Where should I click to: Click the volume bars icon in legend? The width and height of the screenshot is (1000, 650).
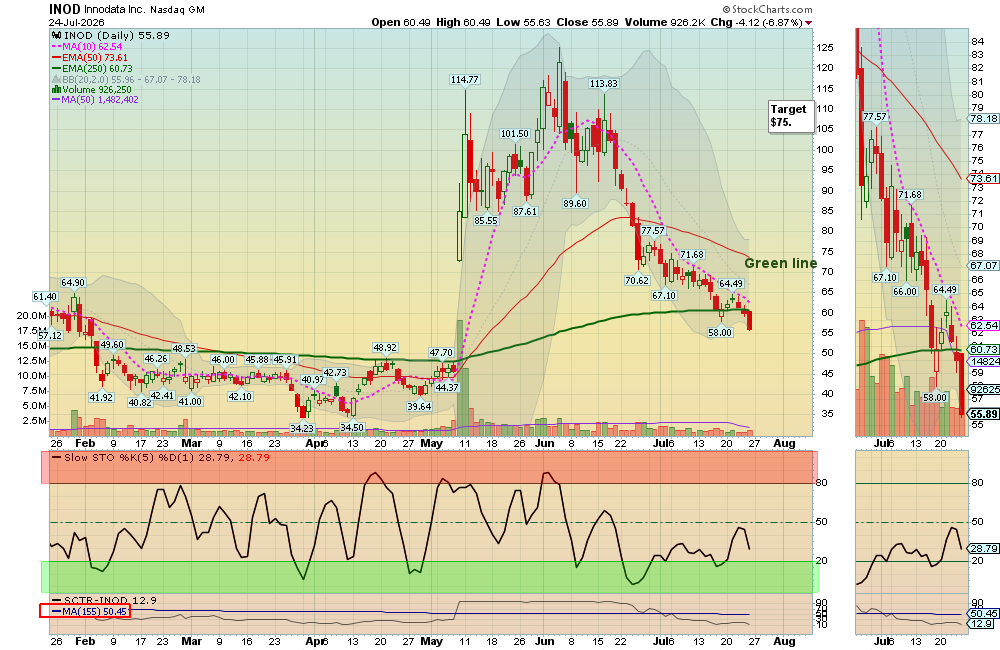[56, 90]
